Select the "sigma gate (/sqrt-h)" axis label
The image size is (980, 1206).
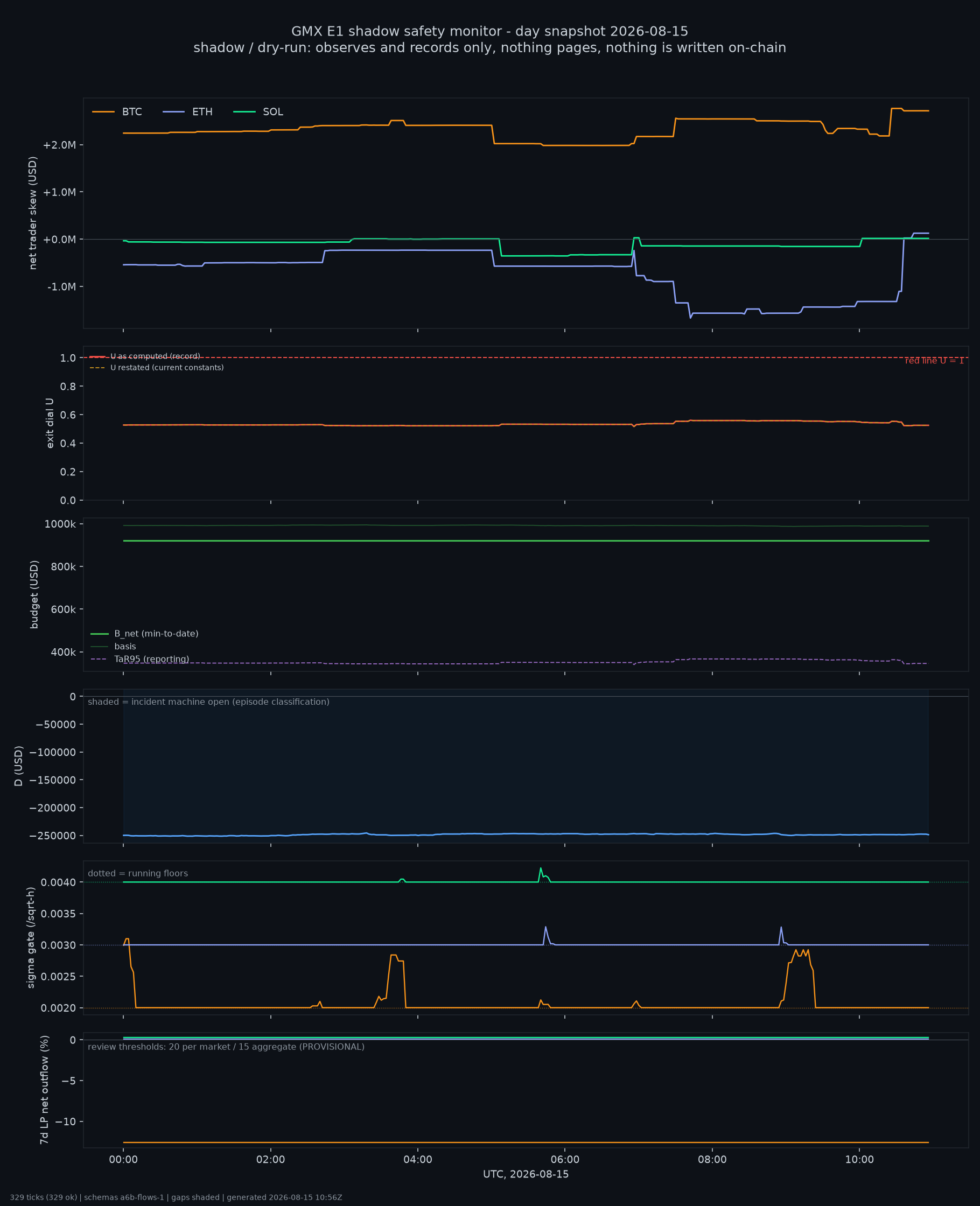pyautogui.click(x=31, y=938)
